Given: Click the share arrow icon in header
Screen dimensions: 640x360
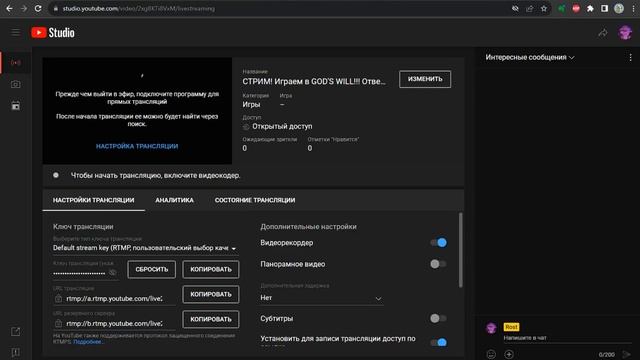Looking at the screenshot, I should point(603,33).
